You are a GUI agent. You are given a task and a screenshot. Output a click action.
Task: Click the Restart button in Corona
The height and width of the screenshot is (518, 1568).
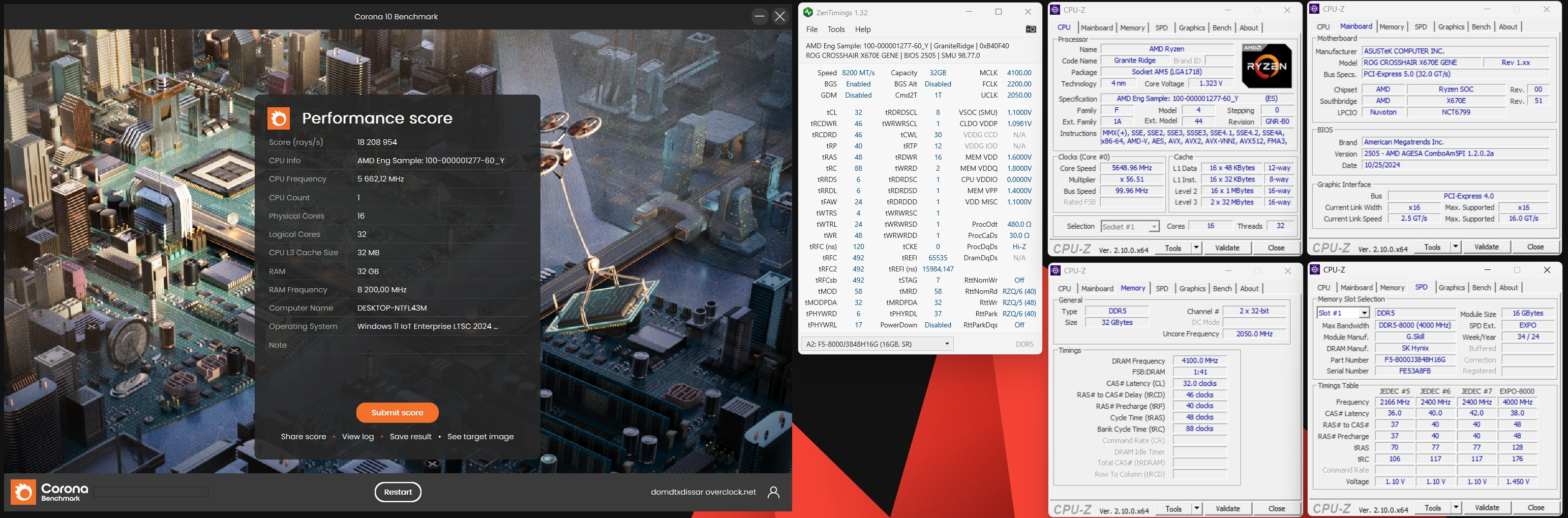pyautogui.click(x=398, y=492)
